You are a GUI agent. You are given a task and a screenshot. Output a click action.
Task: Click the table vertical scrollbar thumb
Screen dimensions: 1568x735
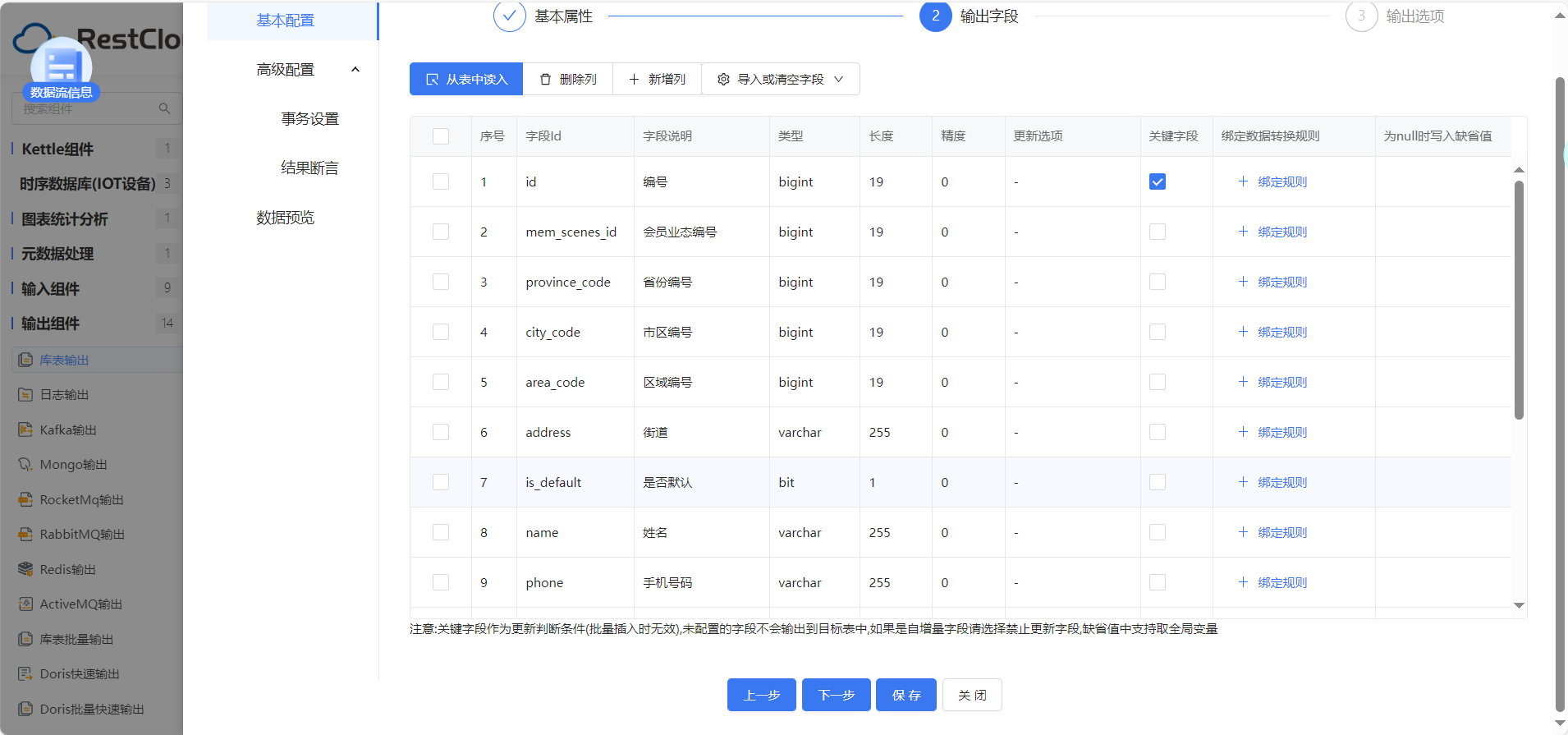pyautogui.click(x=1519, y=300)
